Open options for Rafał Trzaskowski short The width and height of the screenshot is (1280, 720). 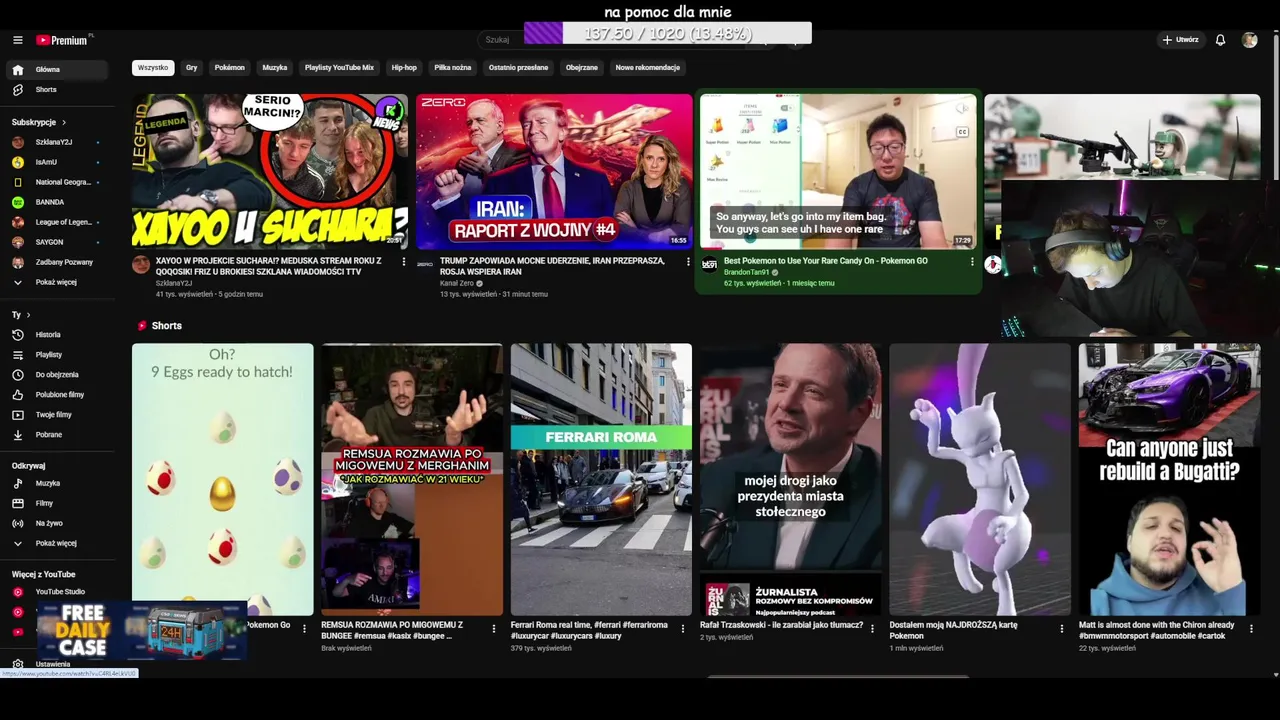[872, 629]
